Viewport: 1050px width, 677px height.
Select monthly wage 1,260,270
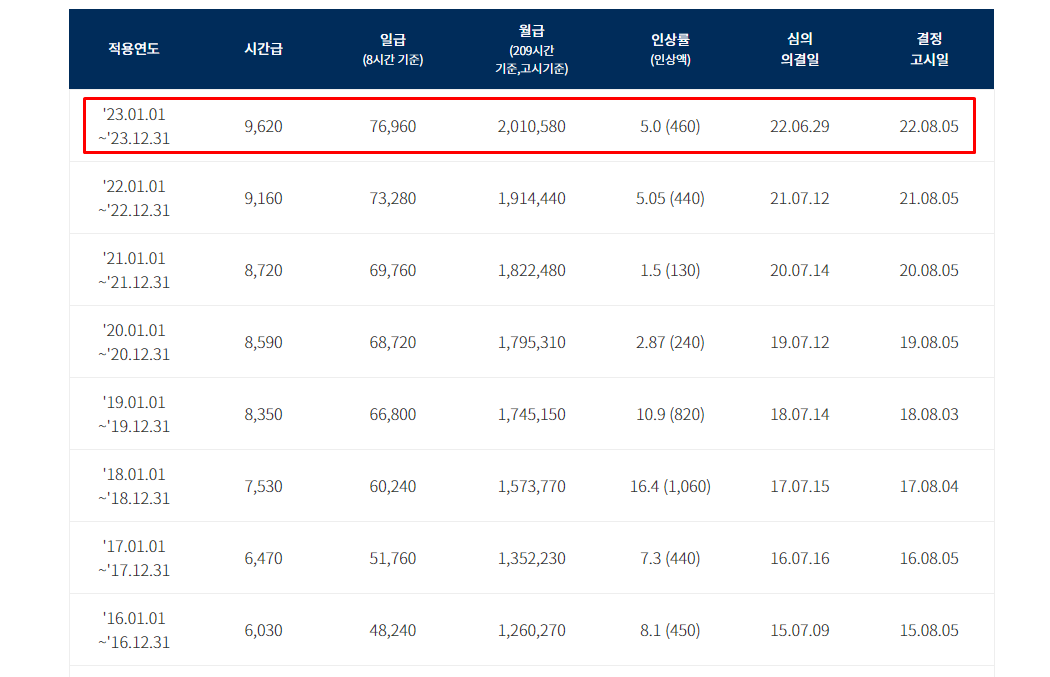click(532, 630)
